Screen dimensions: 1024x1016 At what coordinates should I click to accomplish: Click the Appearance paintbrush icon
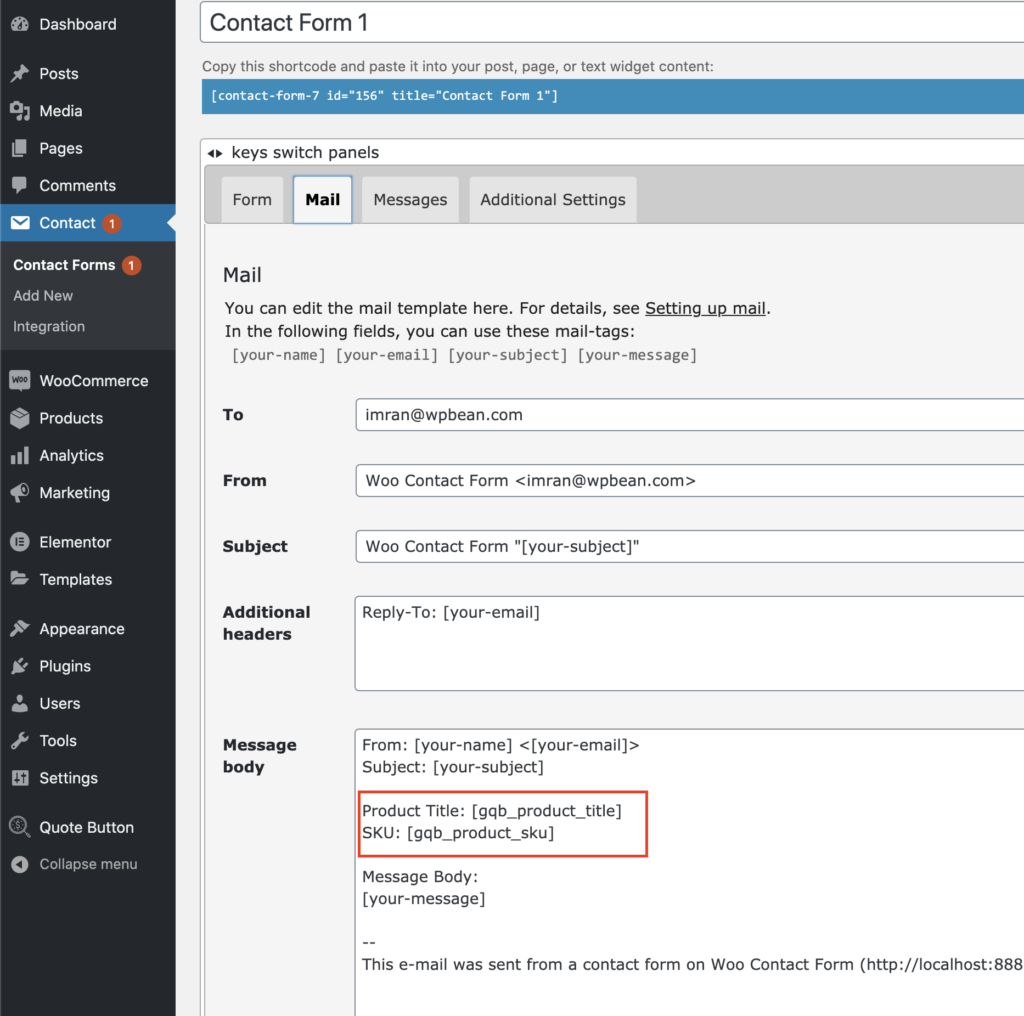pos(20,629)
